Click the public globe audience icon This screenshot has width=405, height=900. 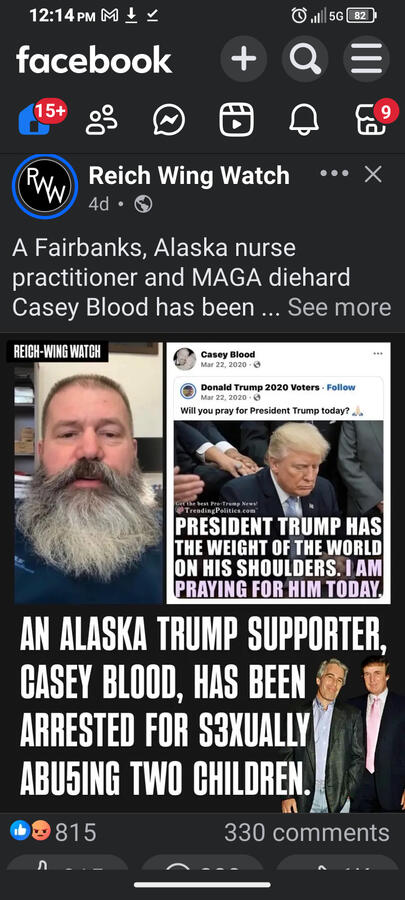(x=143, y=204)
